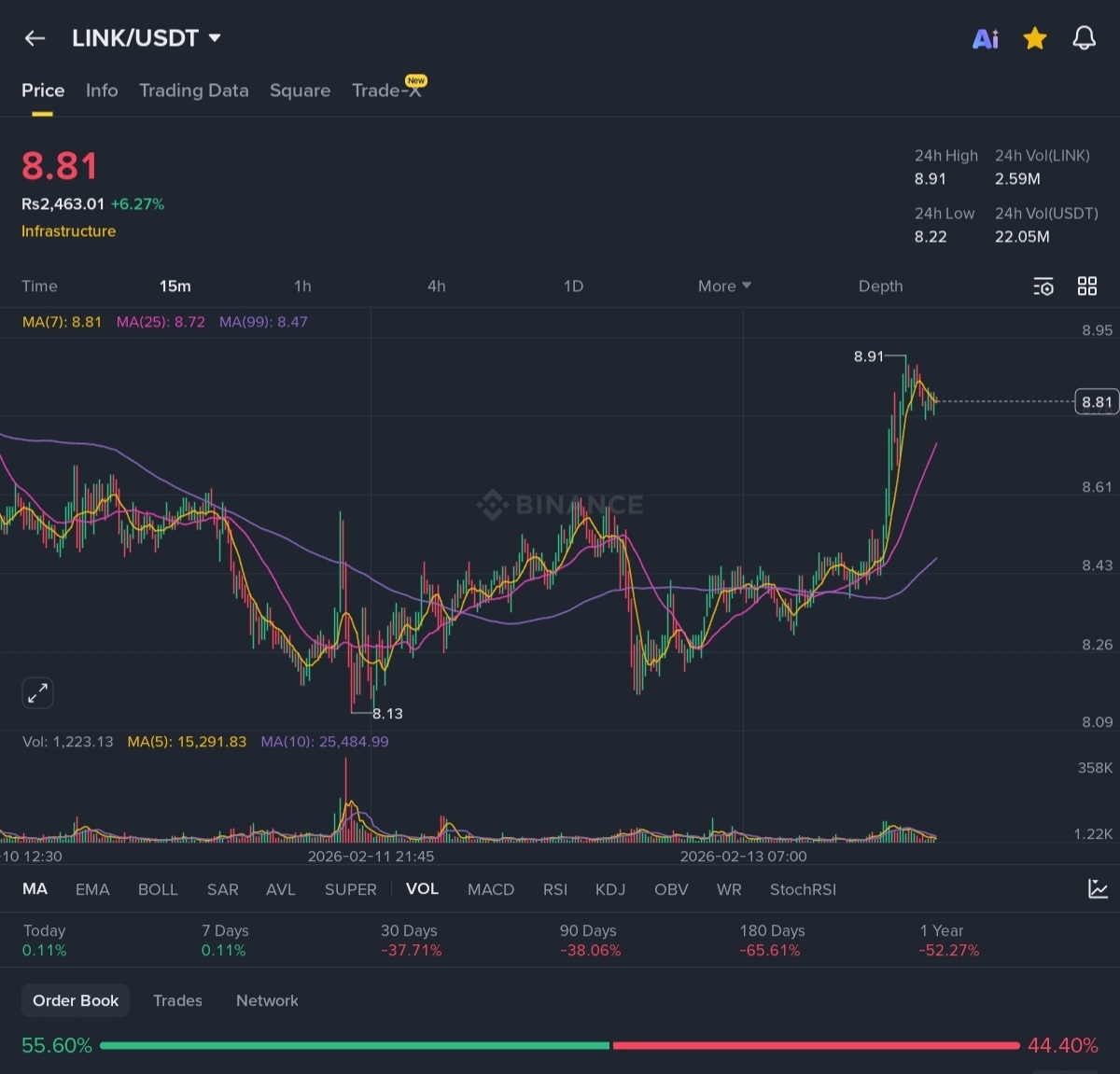Open the Trade-X tab

[x=388, y=90]
